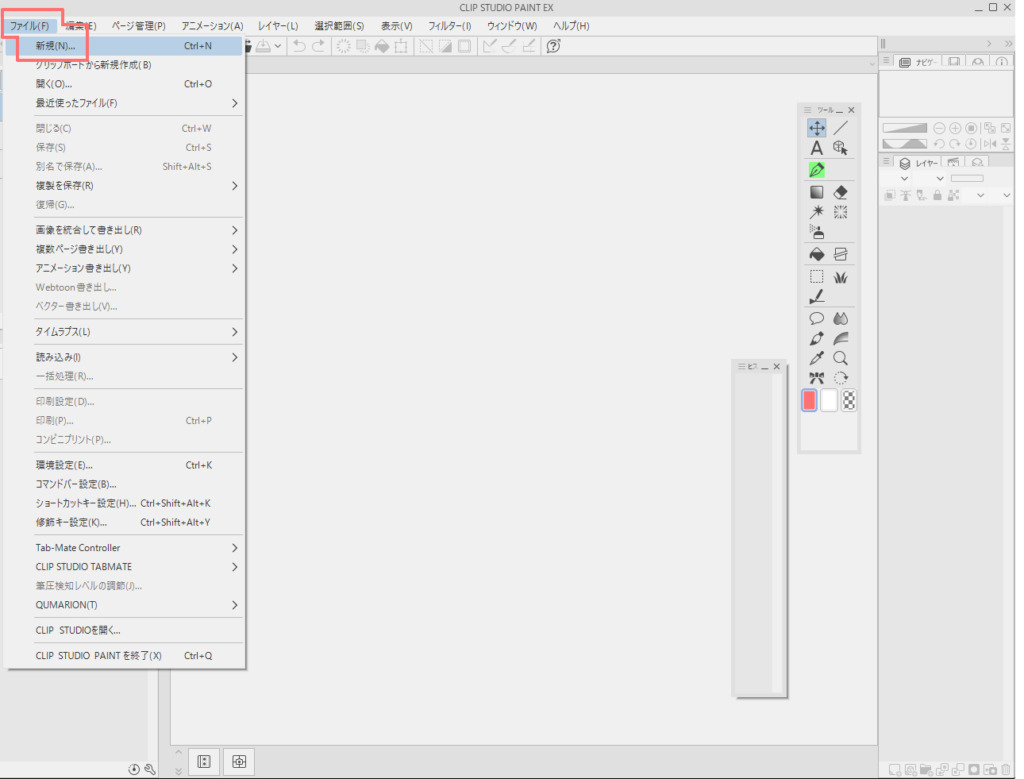Choose CLIP STUDIOを開く... entry

pos(124,631)
